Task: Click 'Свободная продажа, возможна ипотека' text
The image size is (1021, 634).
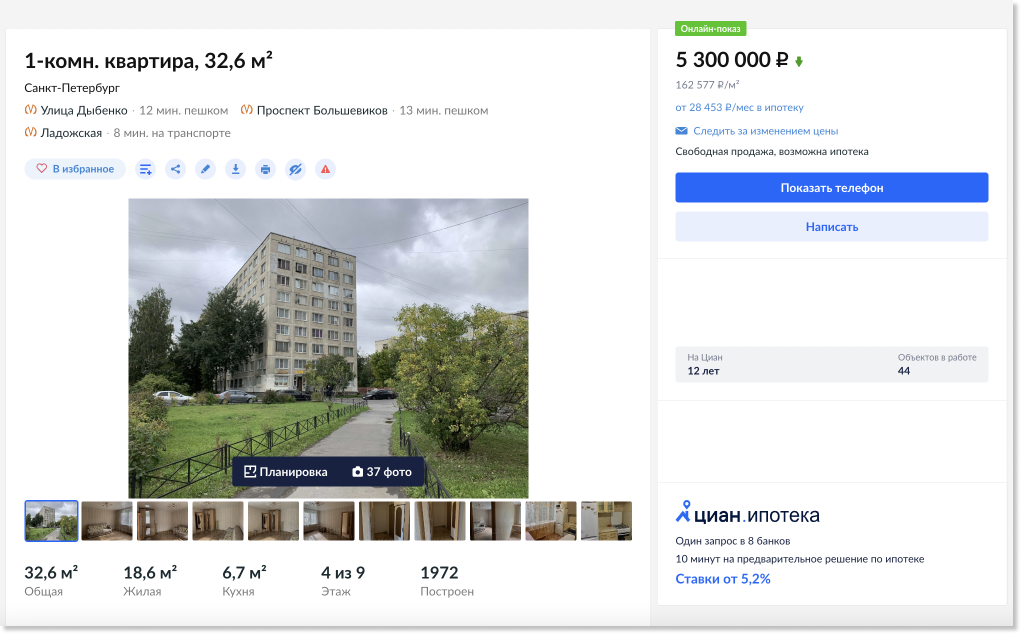Action: coord(772,152)
